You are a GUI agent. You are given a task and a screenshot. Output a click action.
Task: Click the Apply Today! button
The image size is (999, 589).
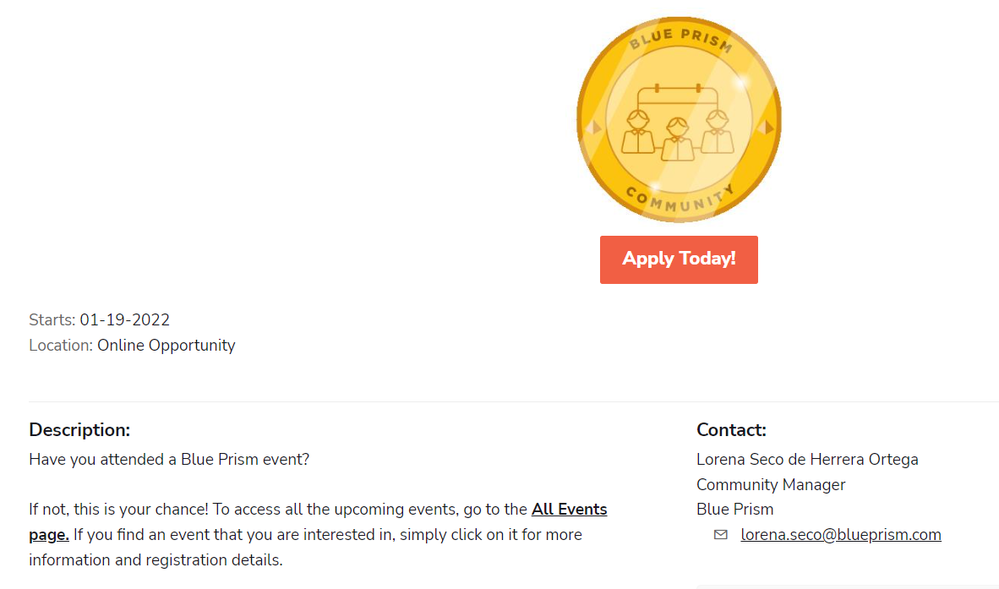(678, 259)
